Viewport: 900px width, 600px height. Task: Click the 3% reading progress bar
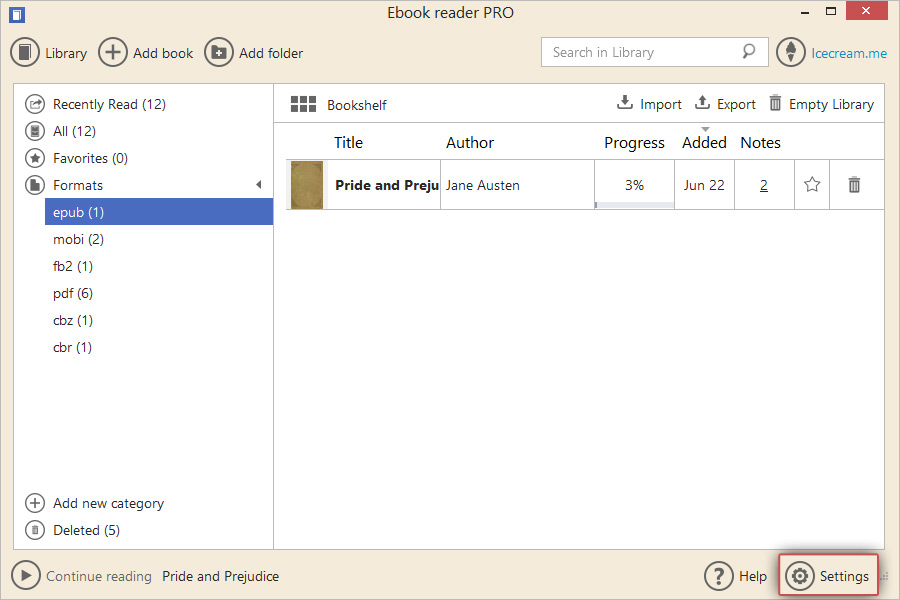click(634, 204)
